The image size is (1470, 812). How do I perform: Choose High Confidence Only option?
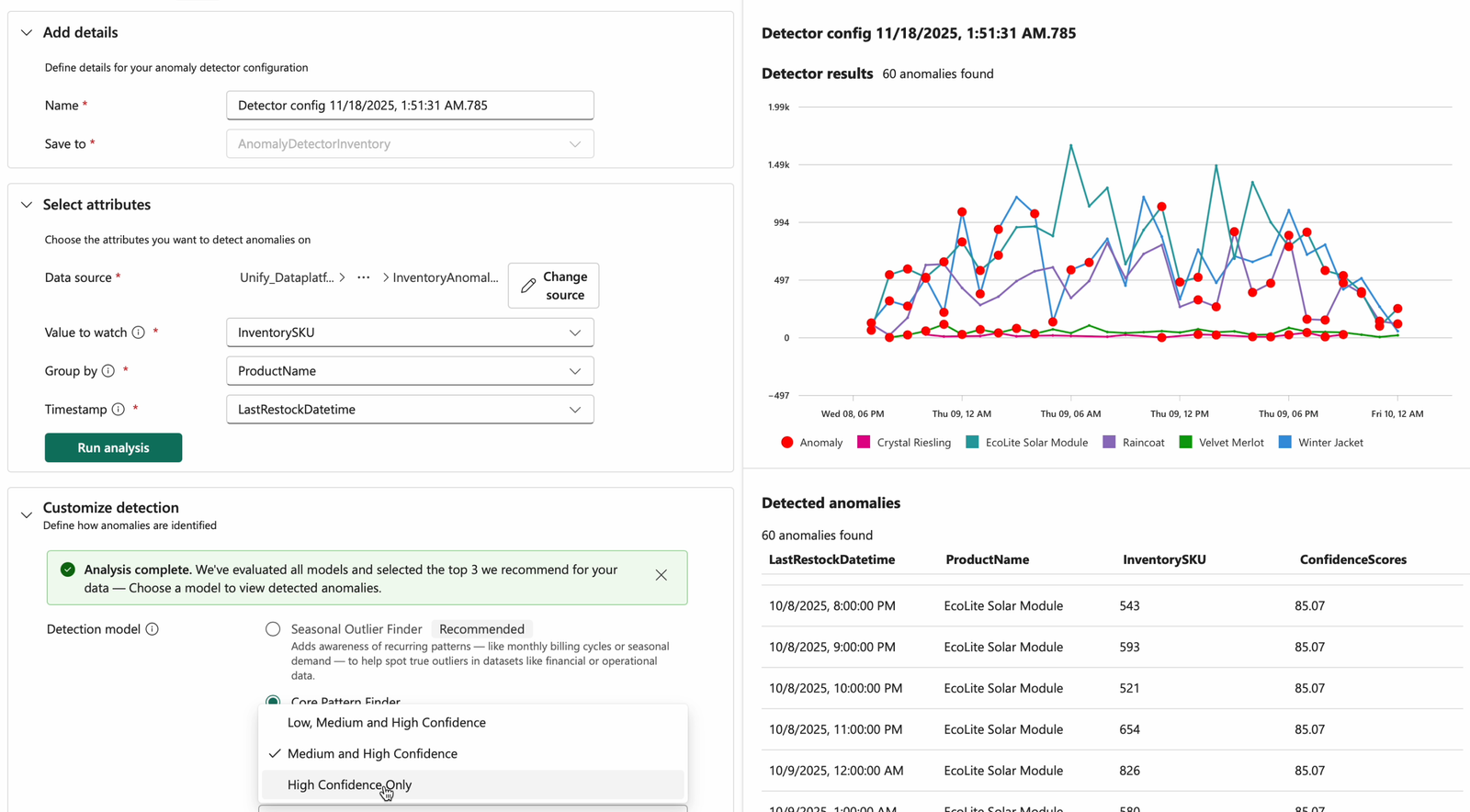(349, 784)
